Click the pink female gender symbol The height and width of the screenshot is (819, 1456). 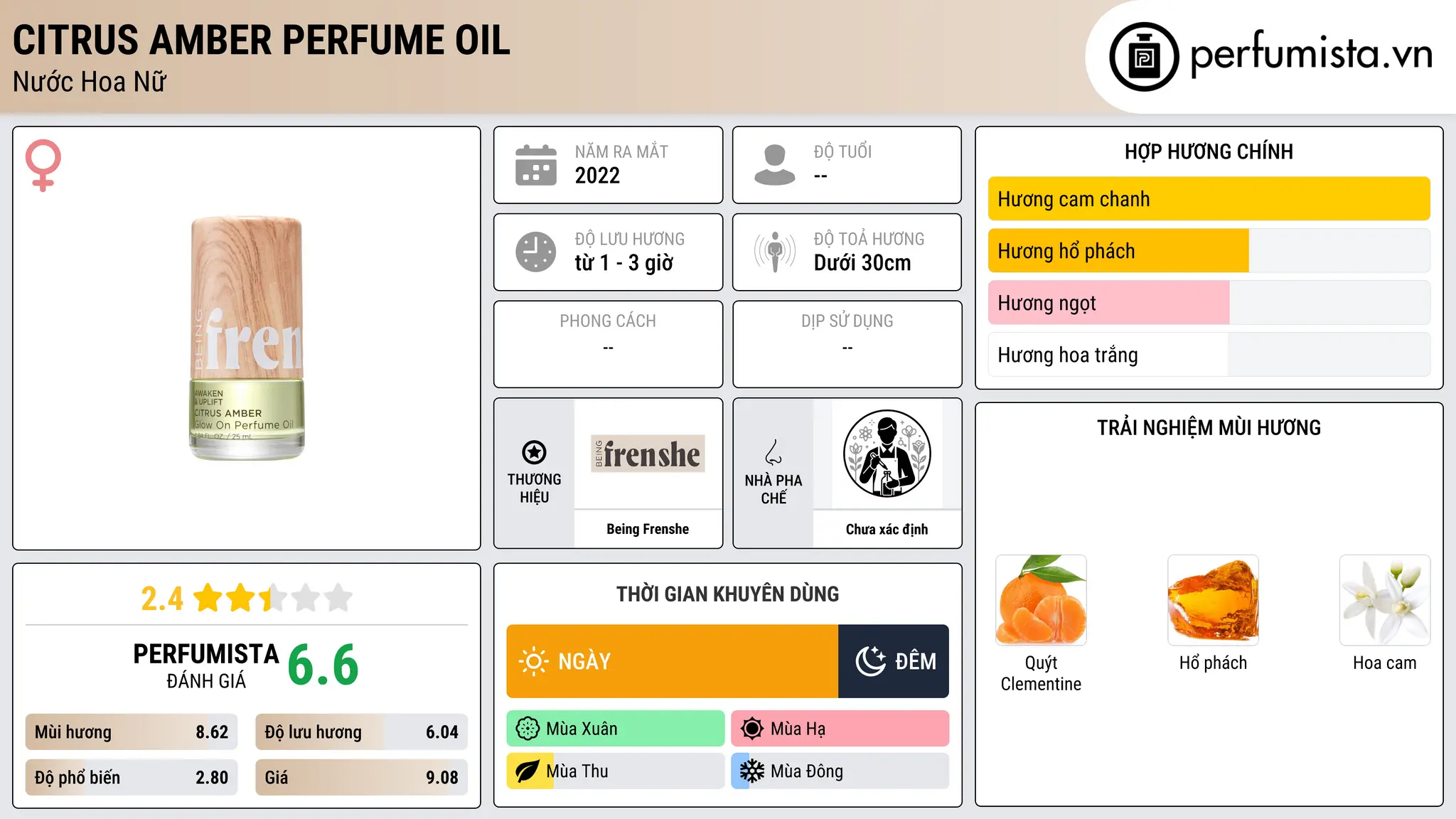coord(43,165)
